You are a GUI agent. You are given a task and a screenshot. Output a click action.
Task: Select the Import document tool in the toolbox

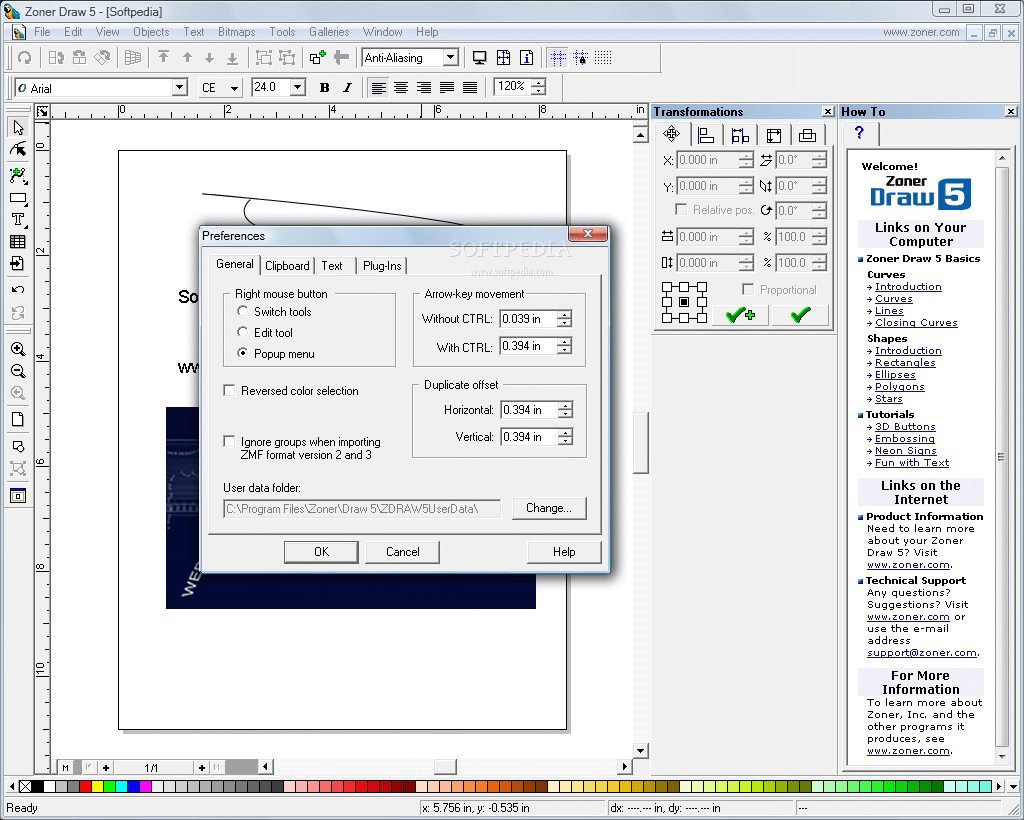pyautogui.click(x=18, y=264)
